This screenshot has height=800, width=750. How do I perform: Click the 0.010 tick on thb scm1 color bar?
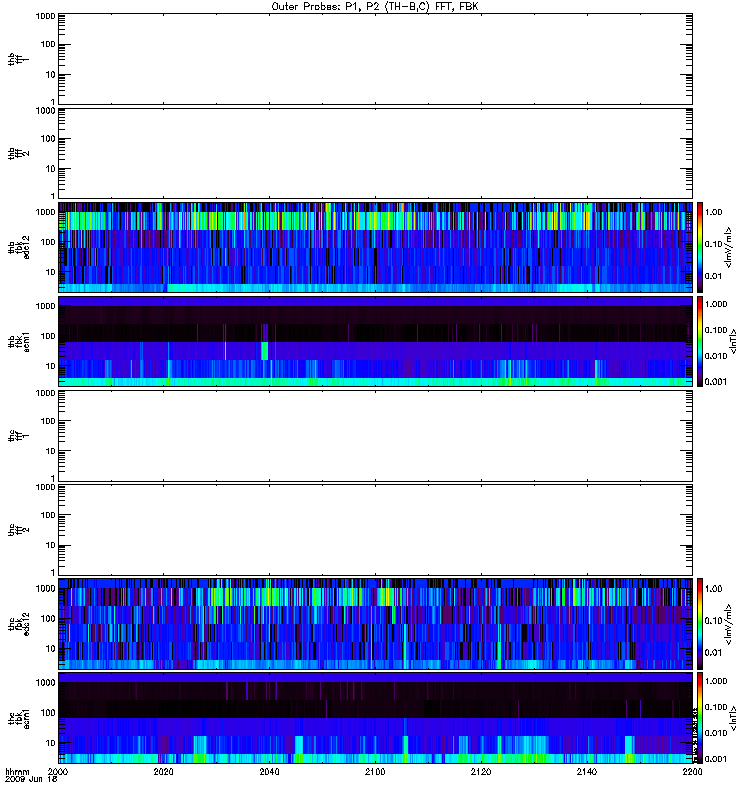click(716, 356)
